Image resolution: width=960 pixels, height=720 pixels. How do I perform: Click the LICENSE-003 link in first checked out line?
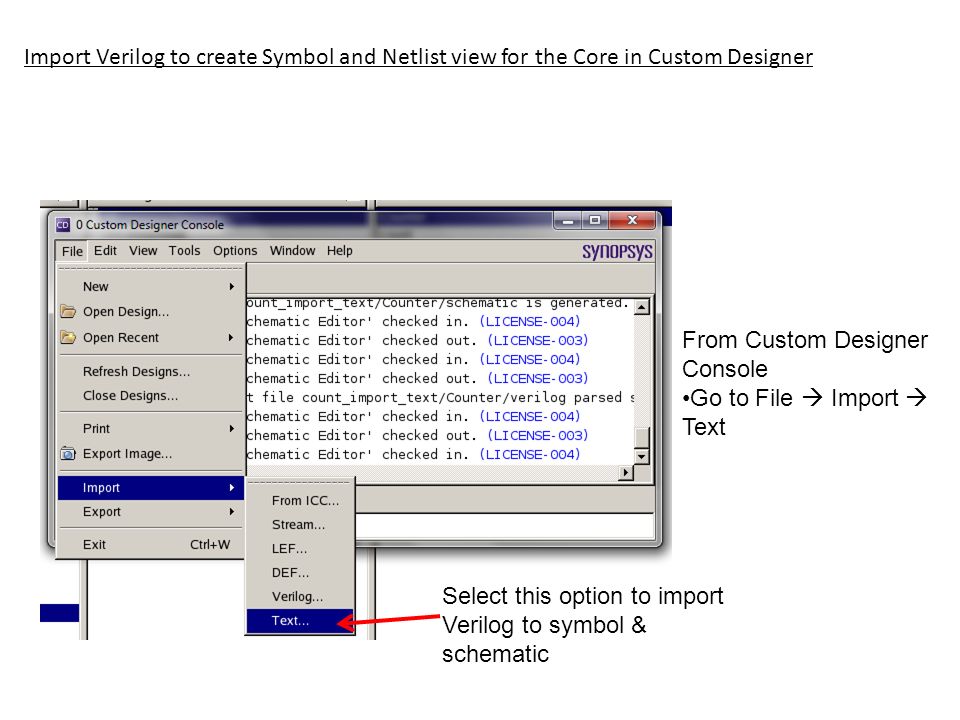tap(538, 340)
